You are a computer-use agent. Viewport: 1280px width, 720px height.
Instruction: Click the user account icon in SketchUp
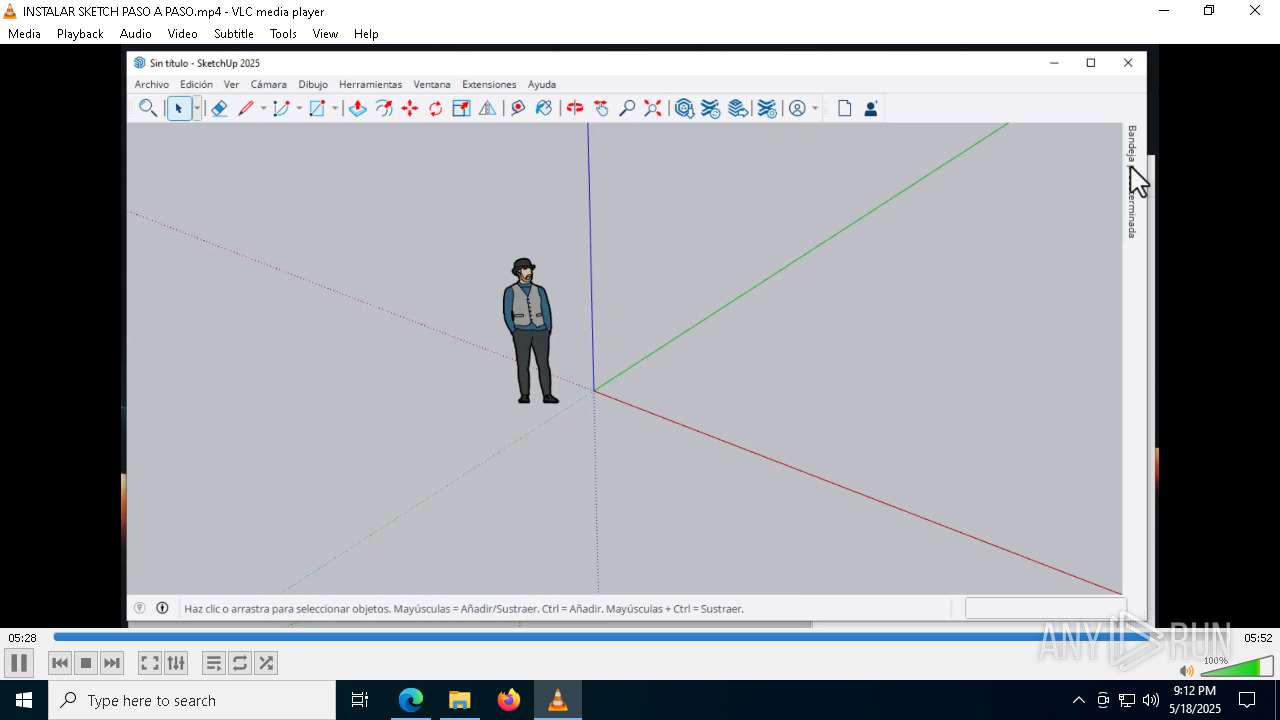[x=797, y=108]
